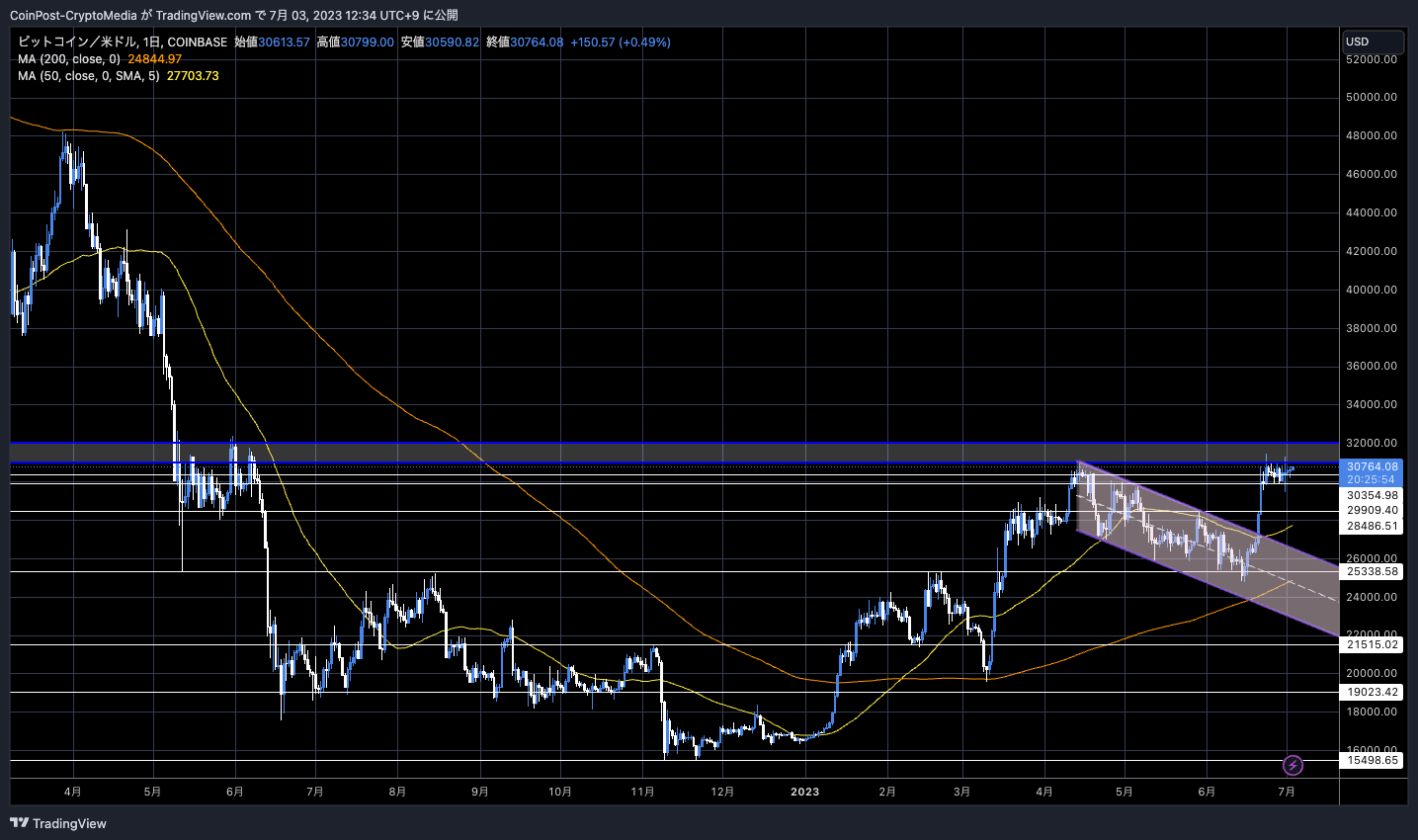Viewport: 1418px width, 840px height.
Task: Click the 50000.00 price axis label
Action: (1372, 97)
